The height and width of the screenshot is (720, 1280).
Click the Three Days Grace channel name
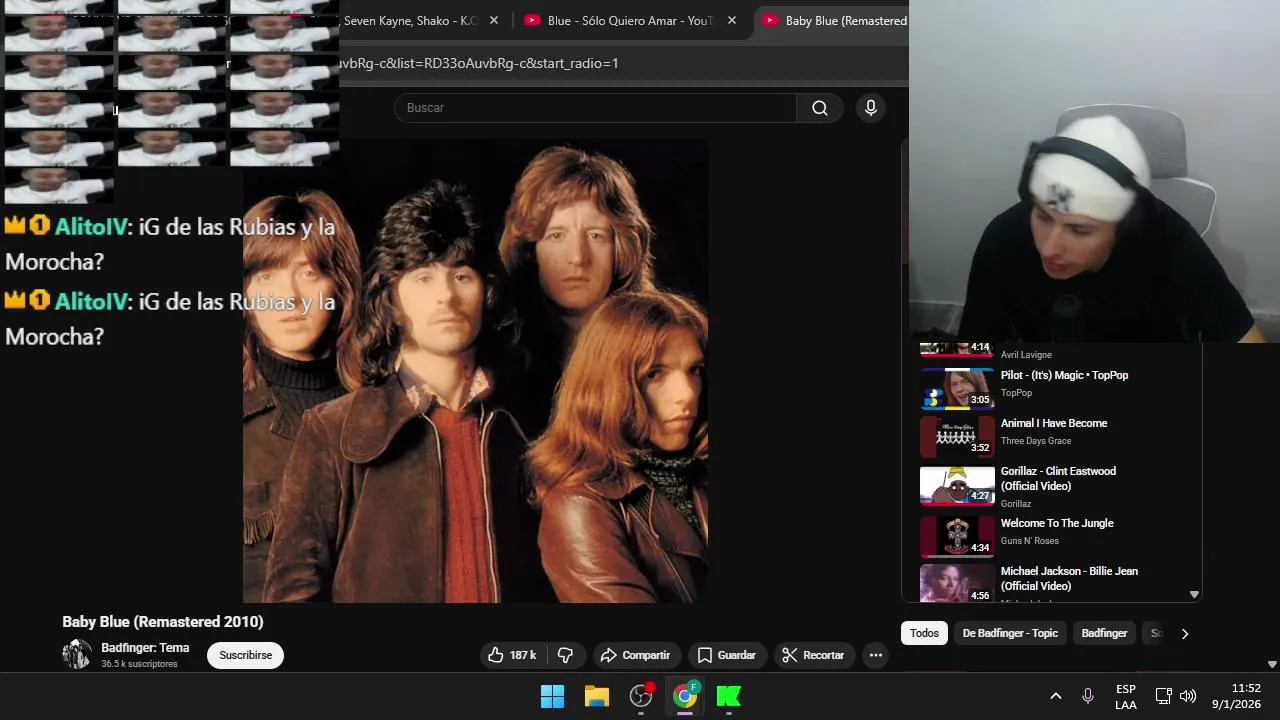coord(1036,441)
